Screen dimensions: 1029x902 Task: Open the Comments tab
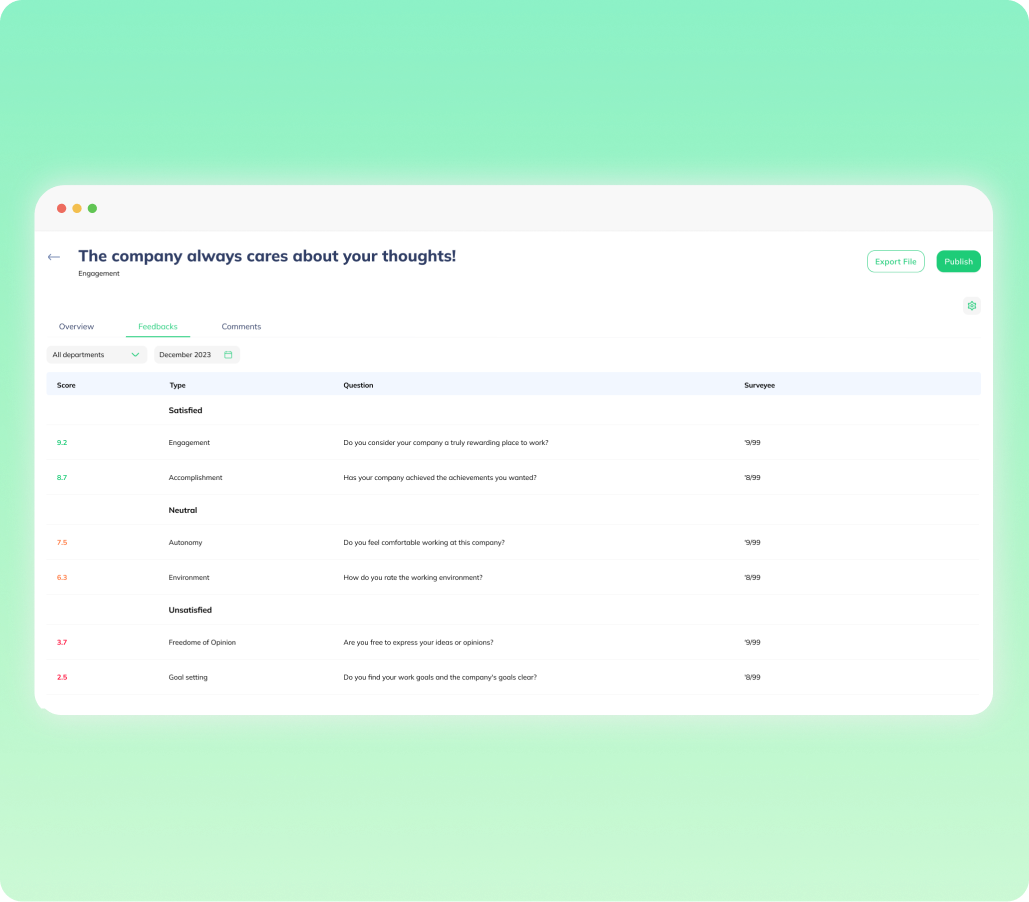click(241, 327)
